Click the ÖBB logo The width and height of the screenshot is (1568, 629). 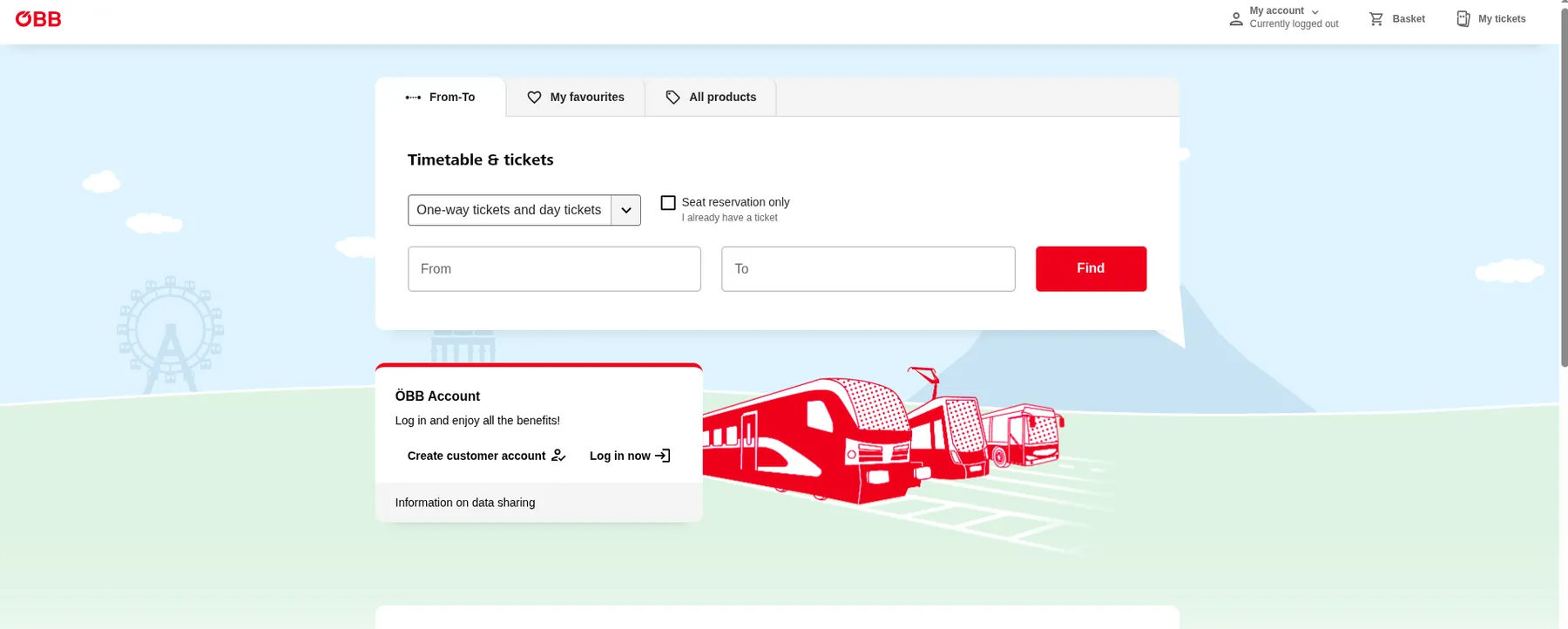[x=38, y=19]
